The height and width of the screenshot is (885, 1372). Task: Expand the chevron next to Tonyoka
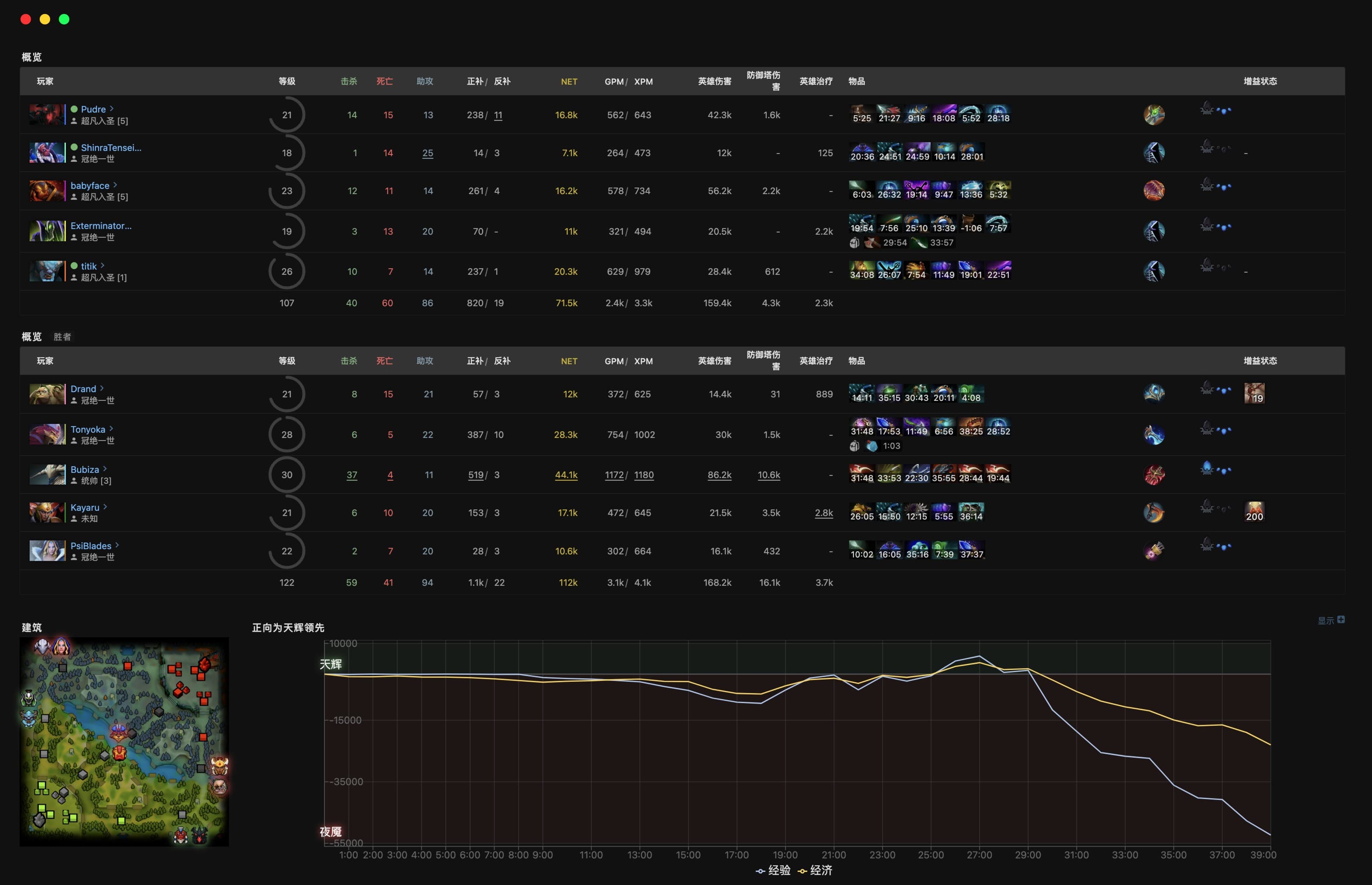(111, 429)
